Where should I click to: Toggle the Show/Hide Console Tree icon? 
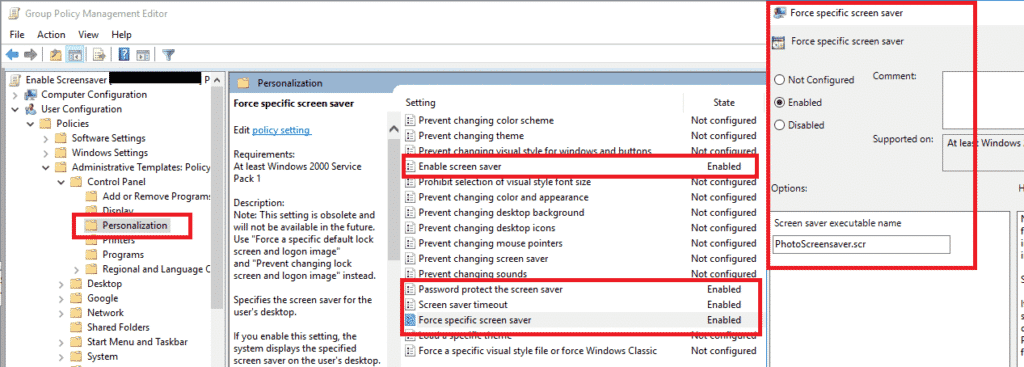[x=74, y=55]
